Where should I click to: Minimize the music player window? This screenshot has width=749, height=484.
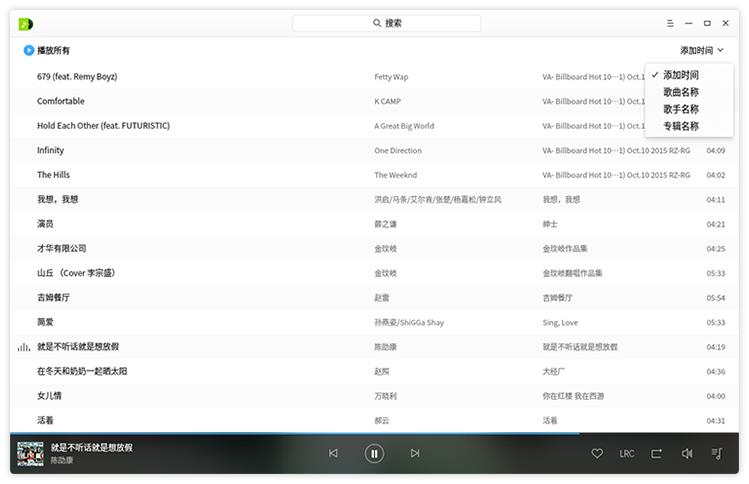pyautogui.click(x=688, y=23)
